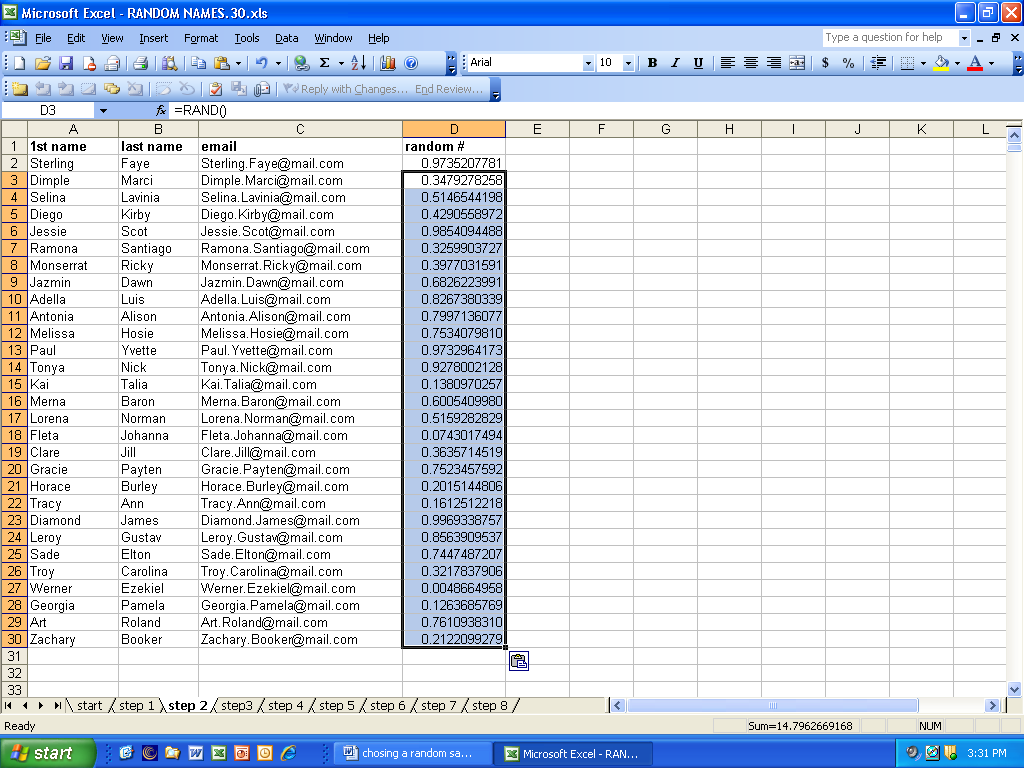Select column D header
The image size is (1024, 768).
pos(454,129)
